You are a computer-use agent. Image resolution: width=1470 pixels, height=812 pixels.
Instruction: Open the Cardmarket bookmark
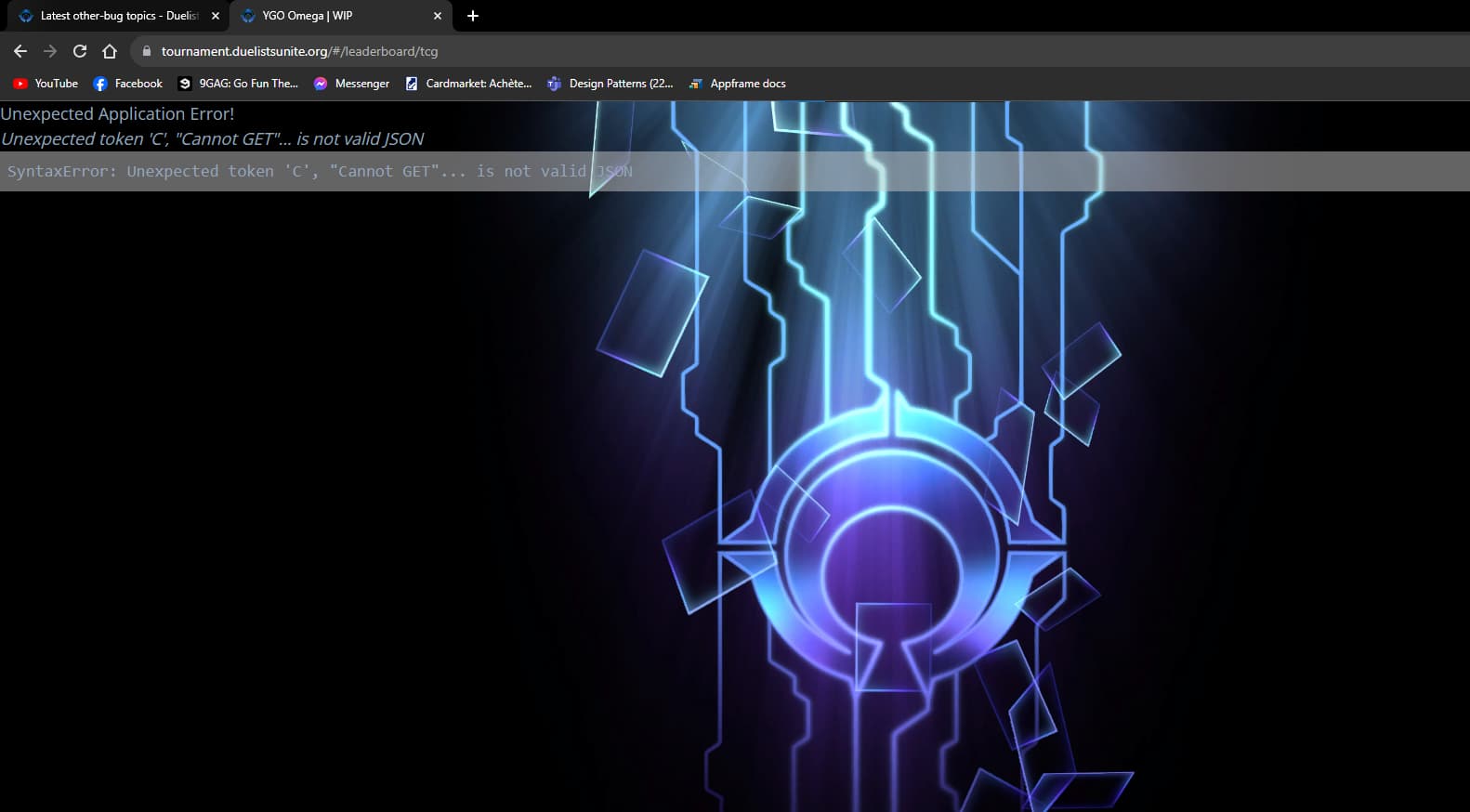coord(468,84)
